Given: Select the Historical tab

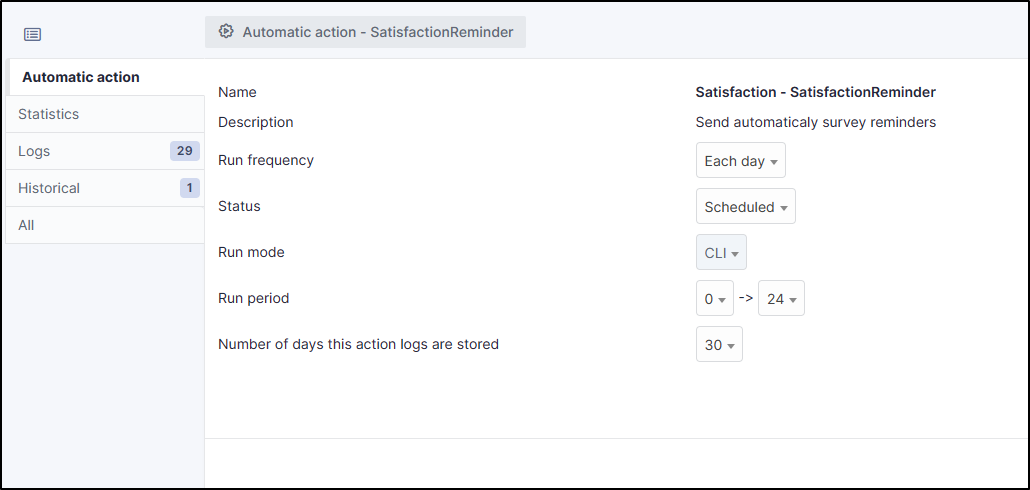Looking at the screenshot, I should [x=49, y=188].
